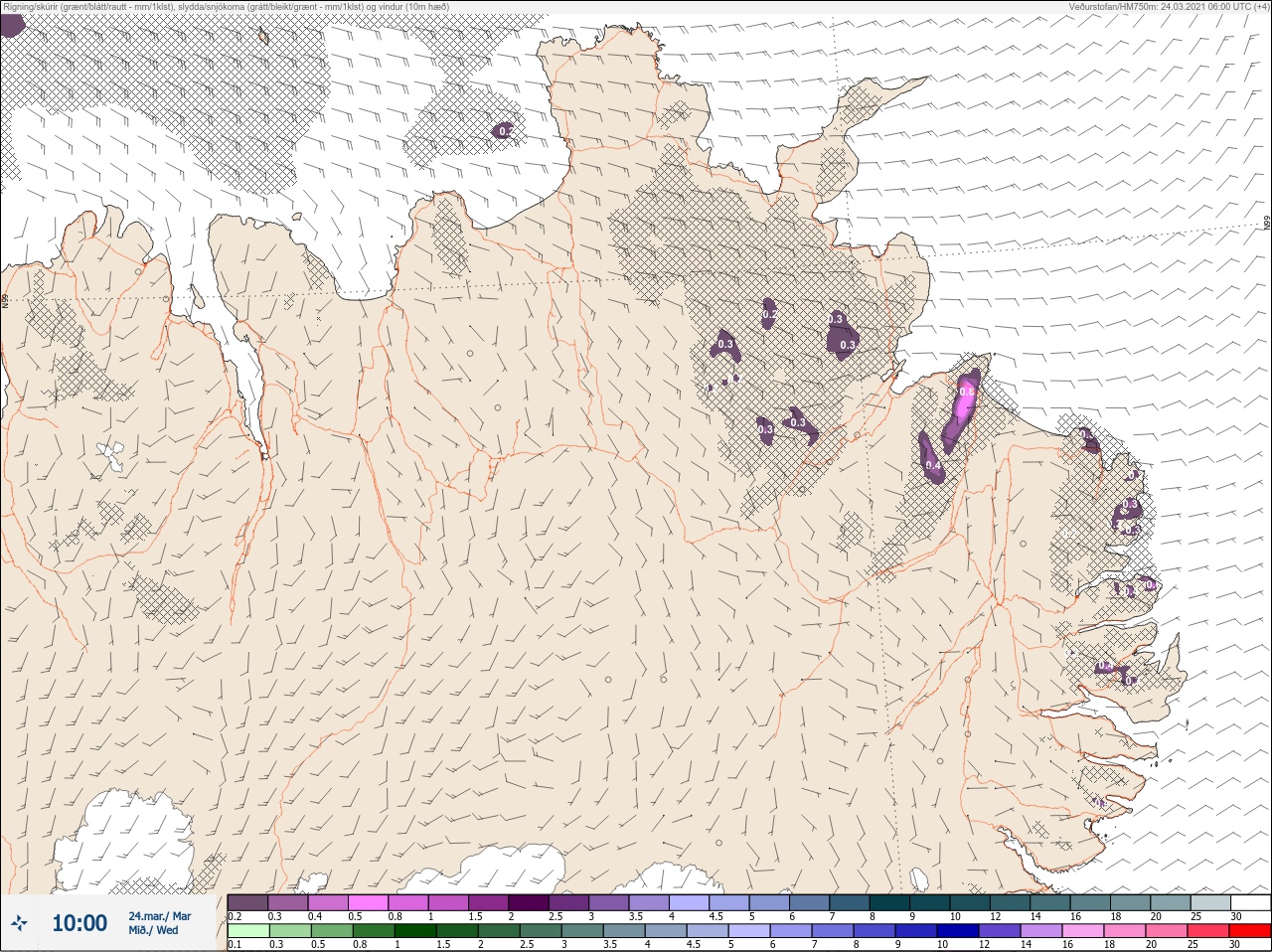Pick the bright pink 0.5–0.8 snow swatch
Viewport: 1272px width, 952px height.
pyautogui.click(x=368, y=902)
